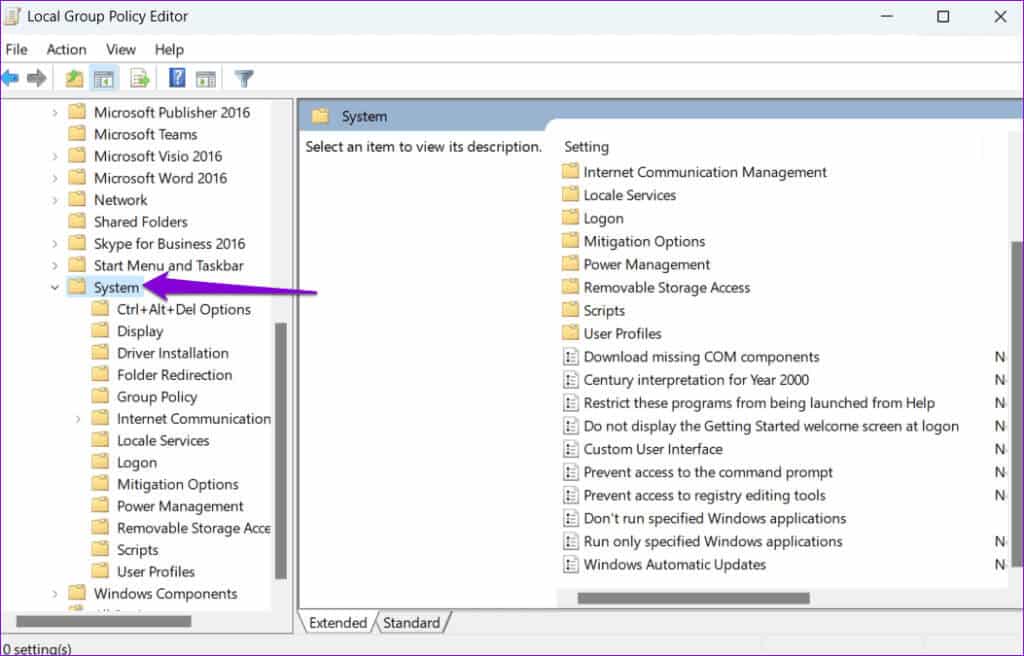Select Shared Folders in the tree
The height and width of the screenshot is (656, 1024).
(x=140, y=222)
